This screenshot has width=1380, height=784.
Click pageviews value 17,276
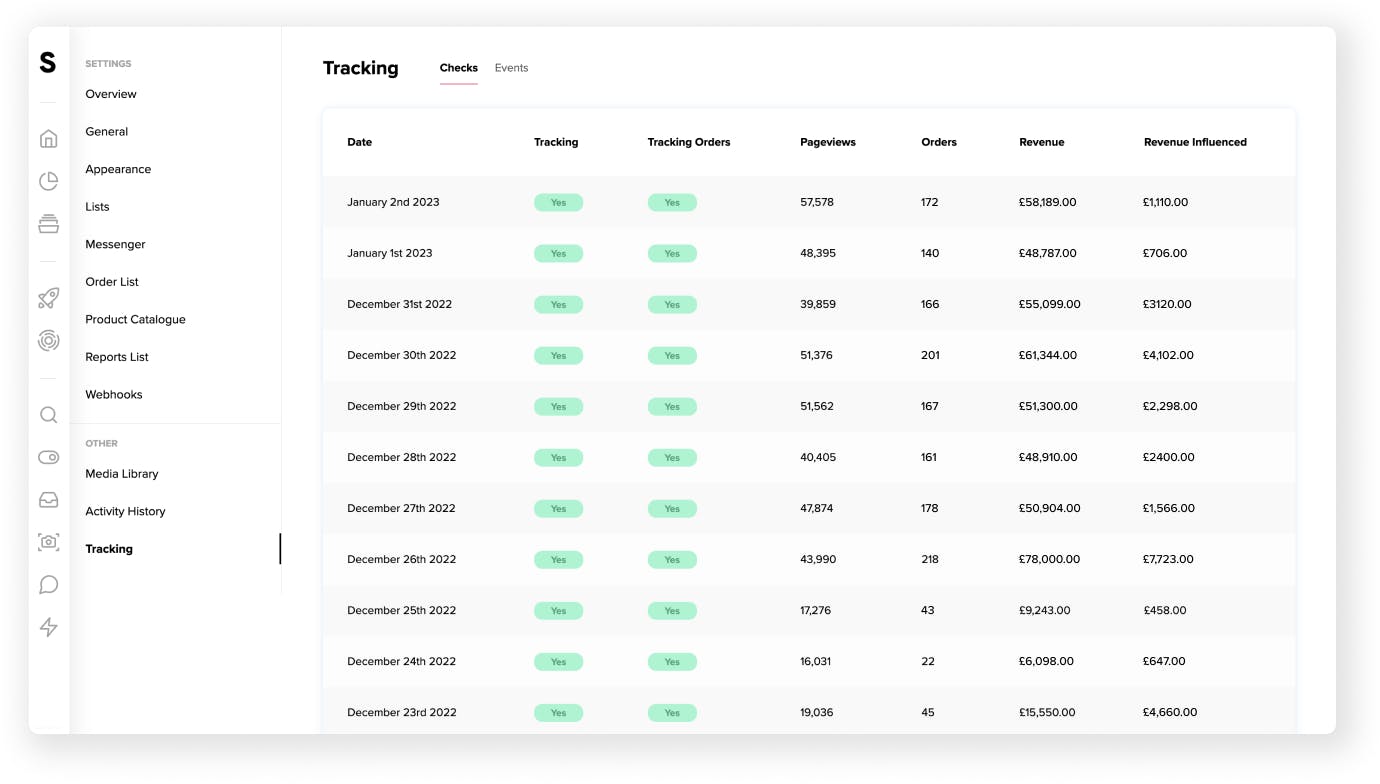[816, 610]
